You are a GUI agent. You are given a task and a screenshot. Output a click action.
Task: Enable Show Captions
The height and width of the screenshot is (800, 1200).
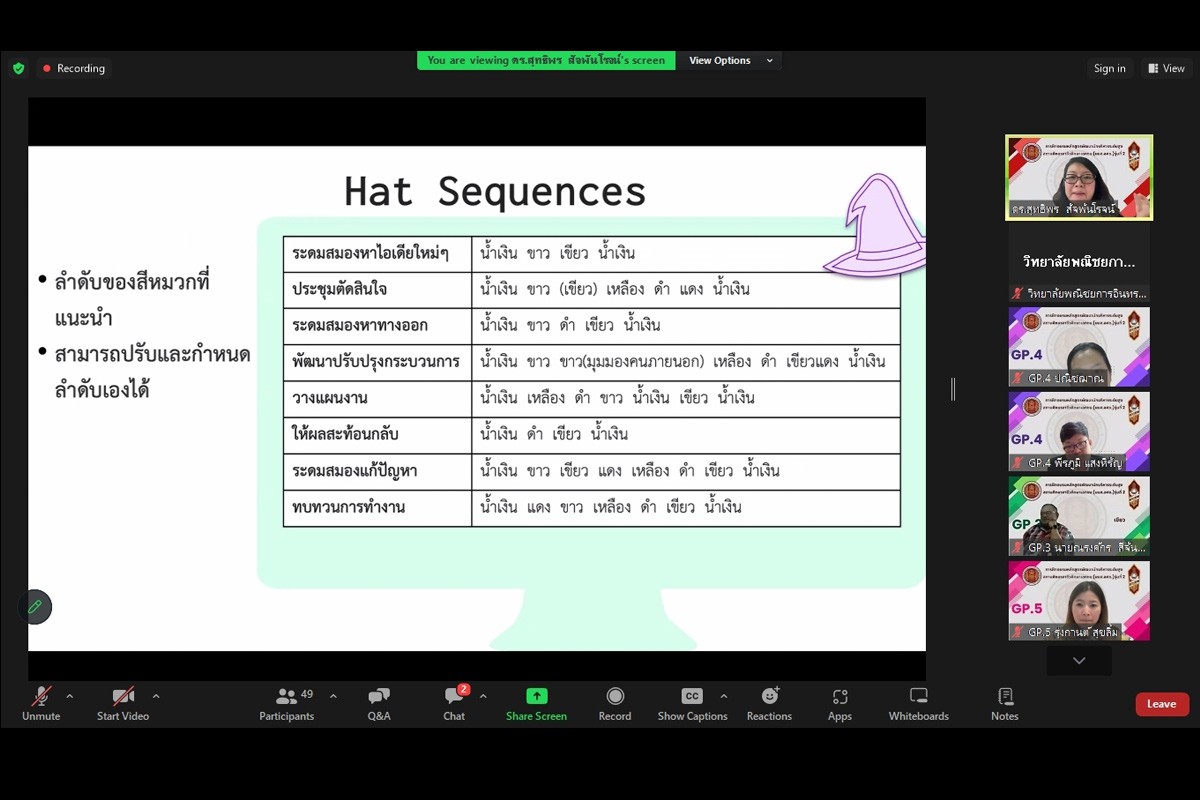692,696
